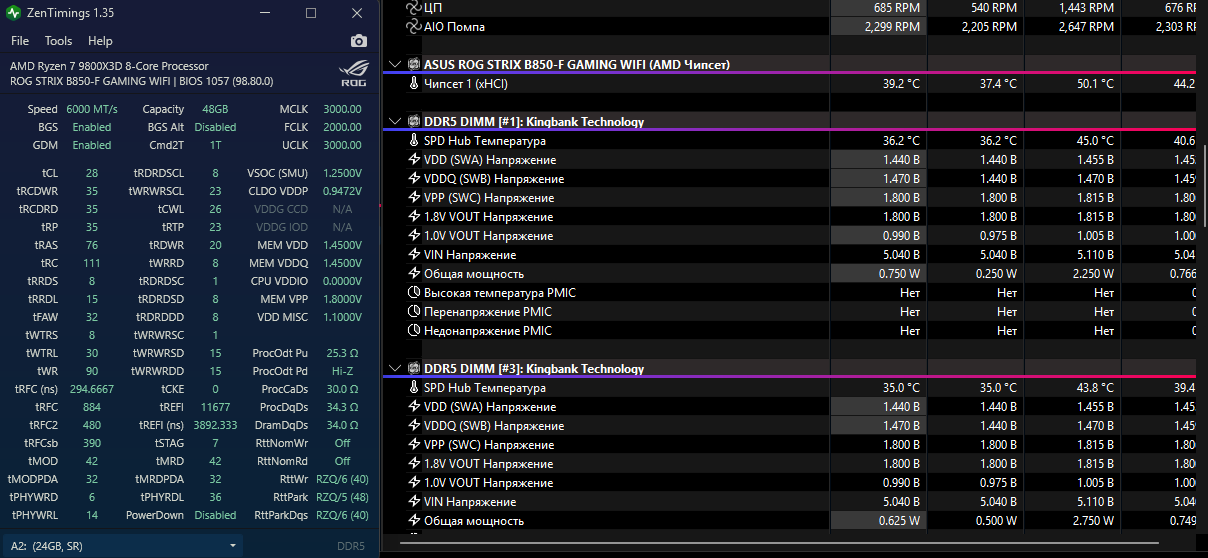Select the AIO Помпа sensor row
This screenshot has height=558, width=1208.
click(790, 27)
